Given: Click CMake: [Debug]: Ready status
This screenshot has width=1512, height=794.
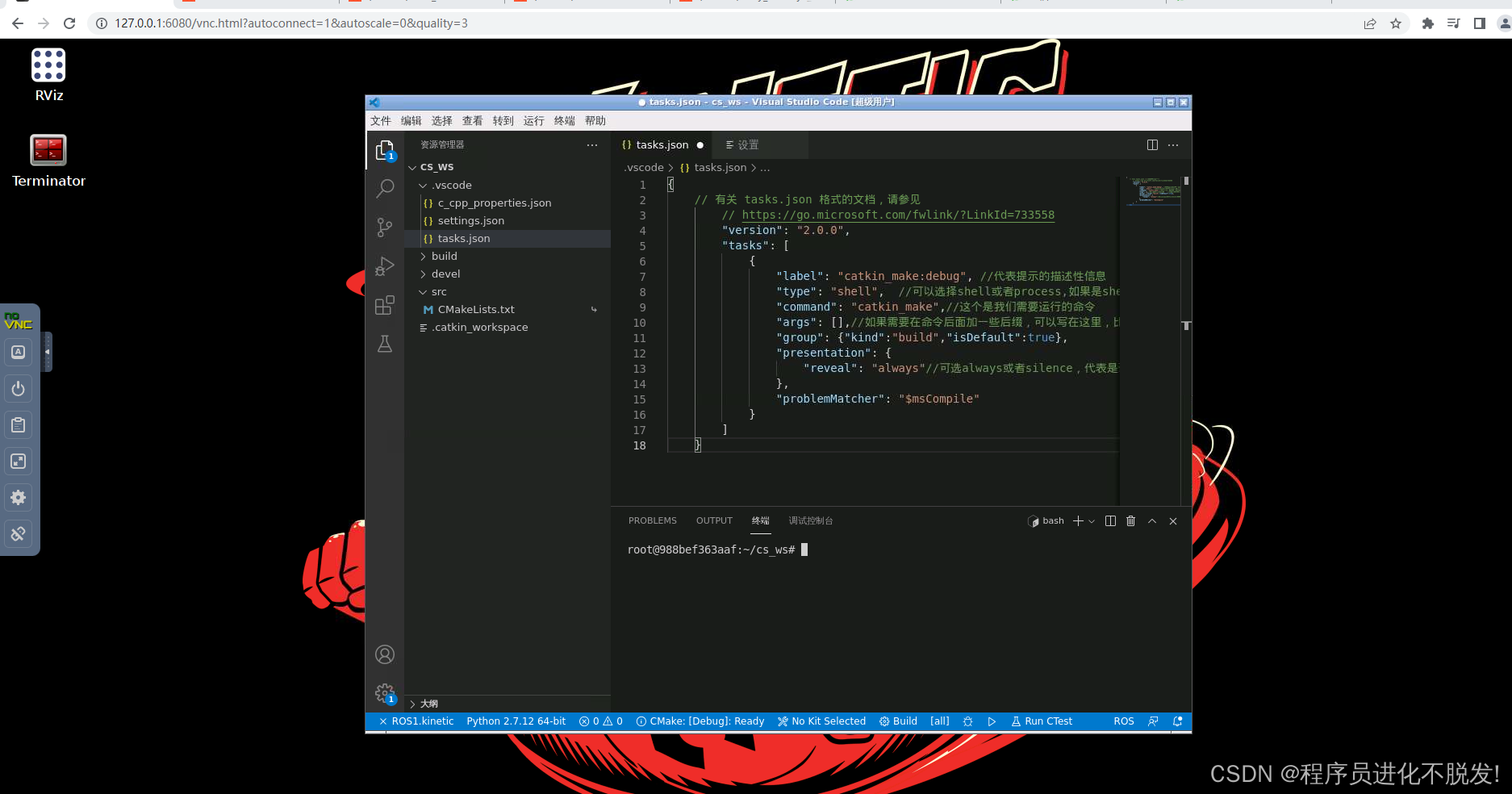Looking at the screenshot, I should coord(700,721).
